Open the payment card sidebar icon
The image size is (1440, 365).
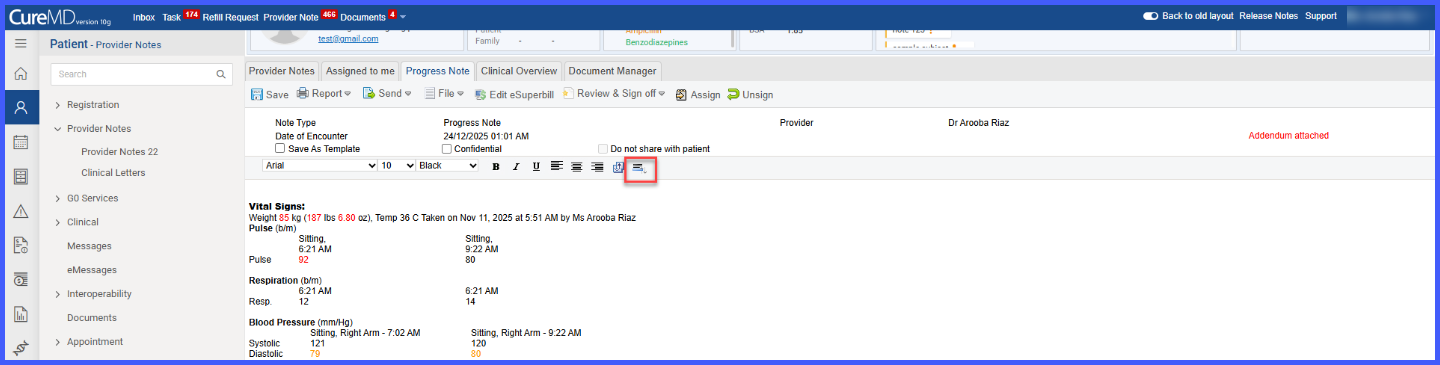(x=20, y=280)
